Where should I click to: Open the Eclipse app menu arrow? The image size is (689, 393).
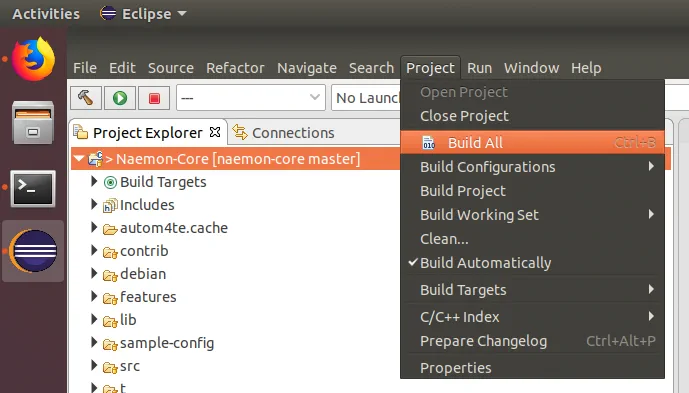pos(182,14)
